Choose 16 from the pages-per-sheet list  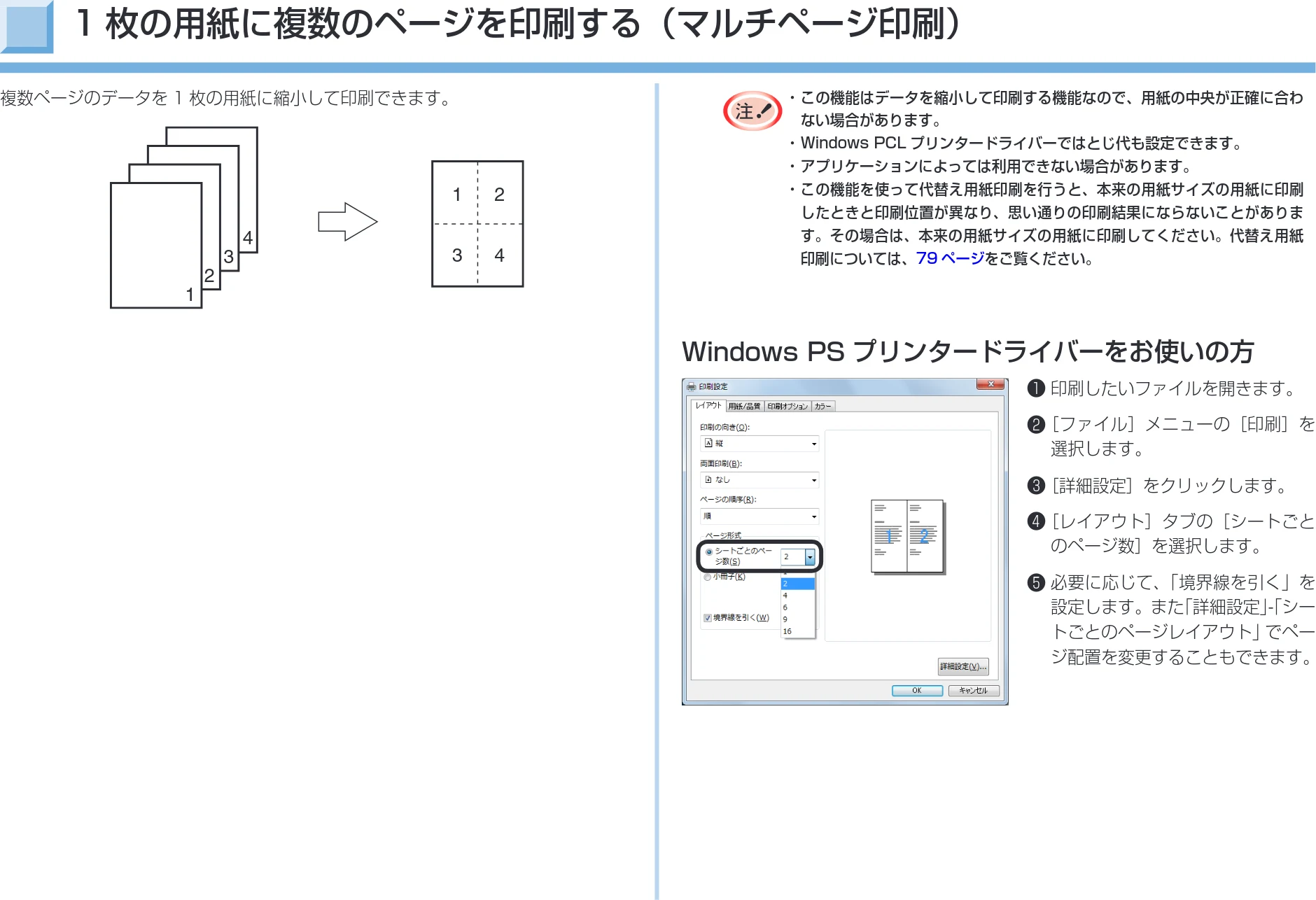click(798, 631)
